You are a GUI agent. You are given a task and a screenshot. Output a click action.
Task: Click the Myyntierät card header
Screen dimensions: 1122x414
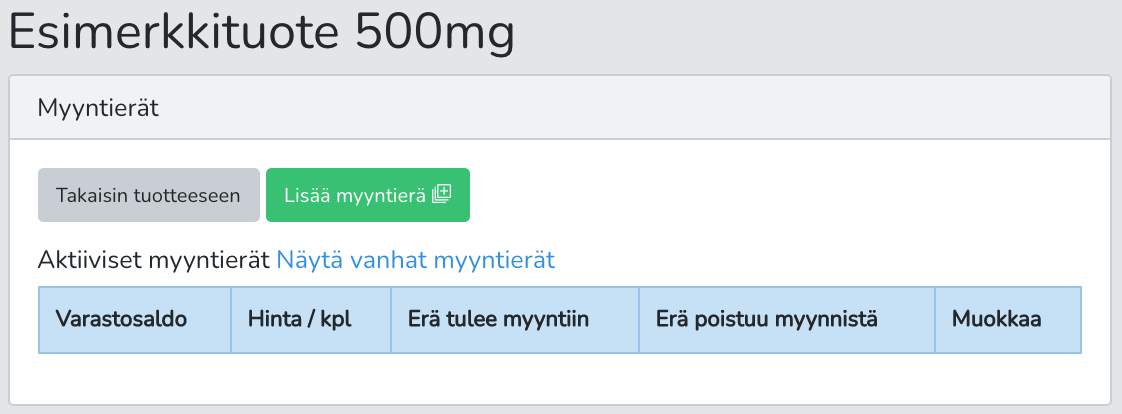(560, 108)
